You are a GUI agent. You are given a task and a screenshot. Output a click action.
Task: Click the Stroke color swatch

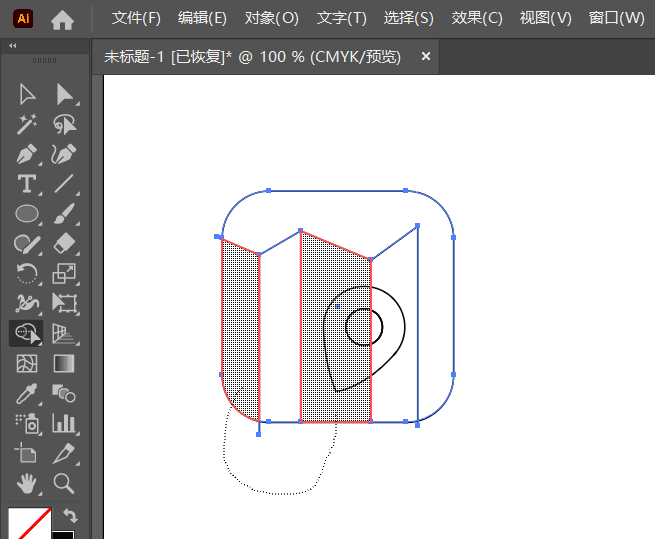[x=63, y=534]
